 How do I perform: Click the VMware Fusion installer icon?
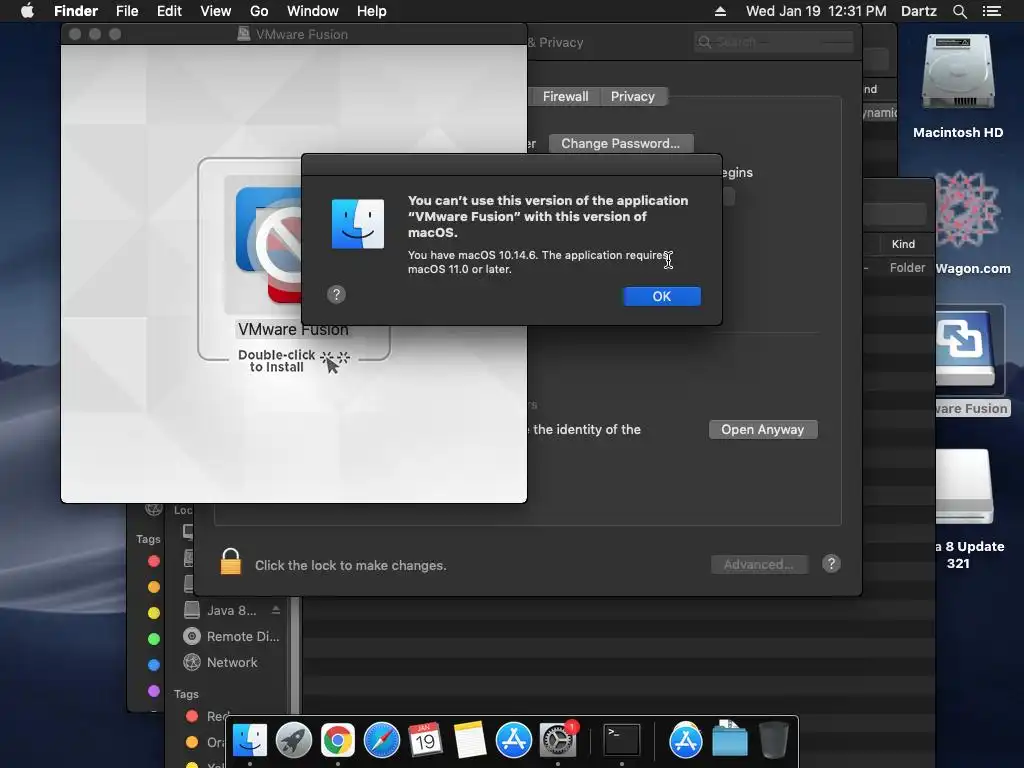pos(269,245)
